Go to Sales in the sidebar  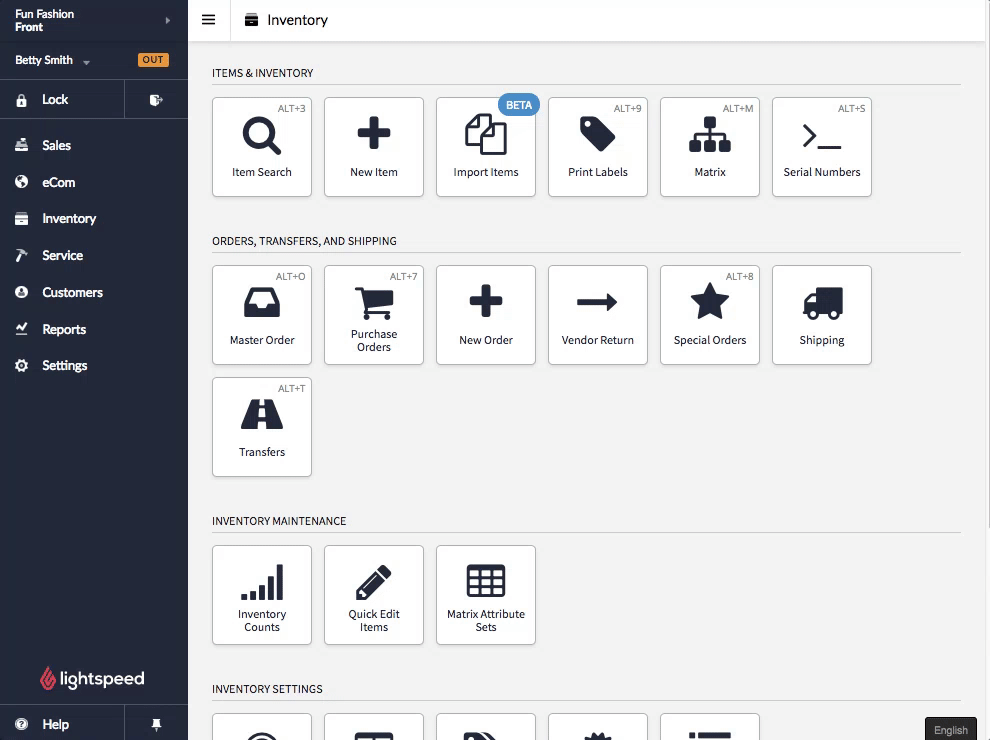click(x=93, y=145)
